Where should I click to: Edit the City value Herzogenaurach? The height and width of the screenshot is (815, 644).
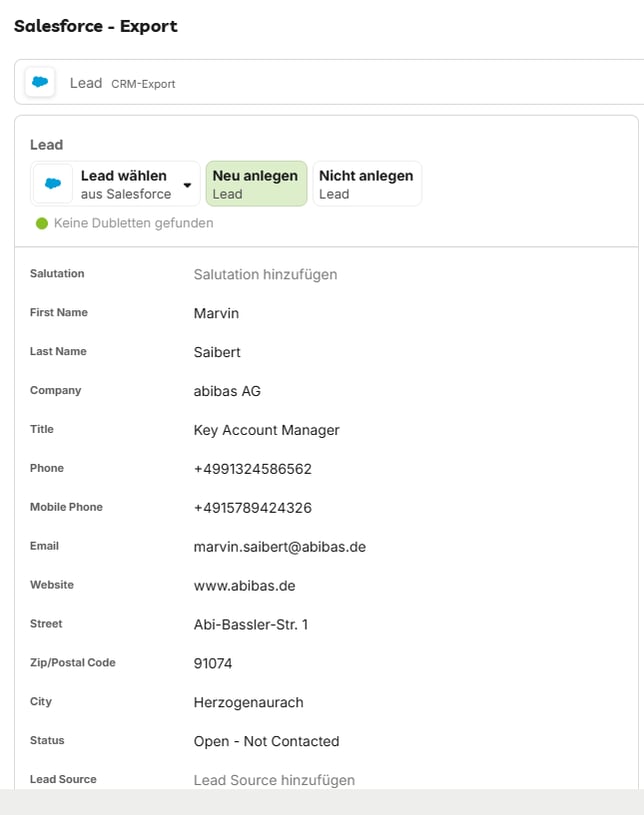coord(248,703)
